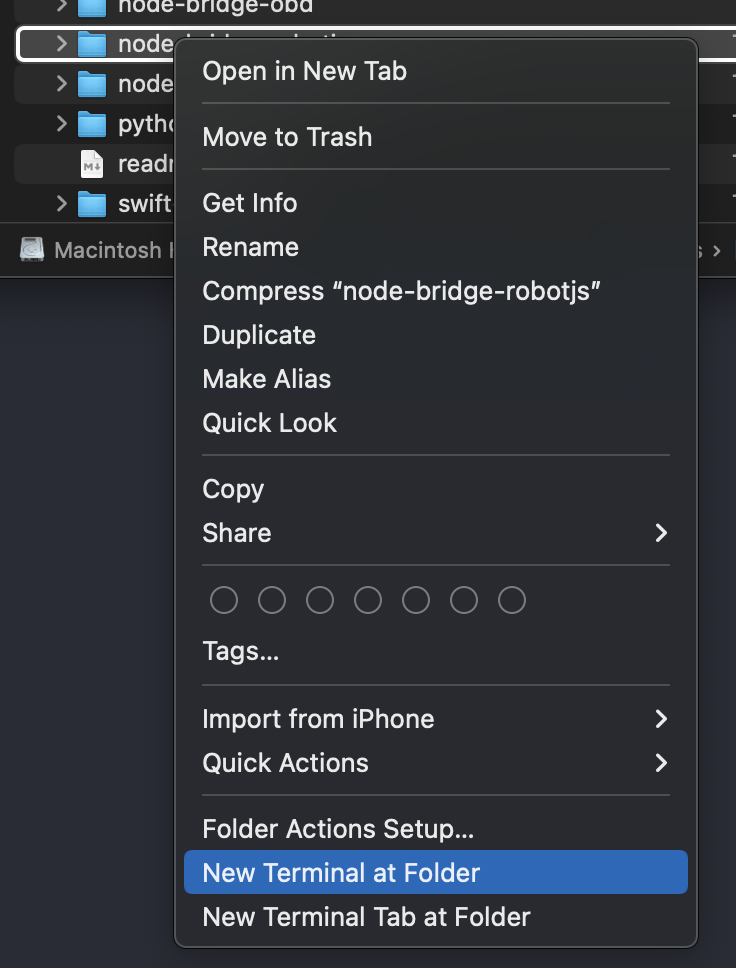Viewport: 736px width, 968px height.
Task: Click folder icon just below the highlighted row
Action: pos(92,84)
